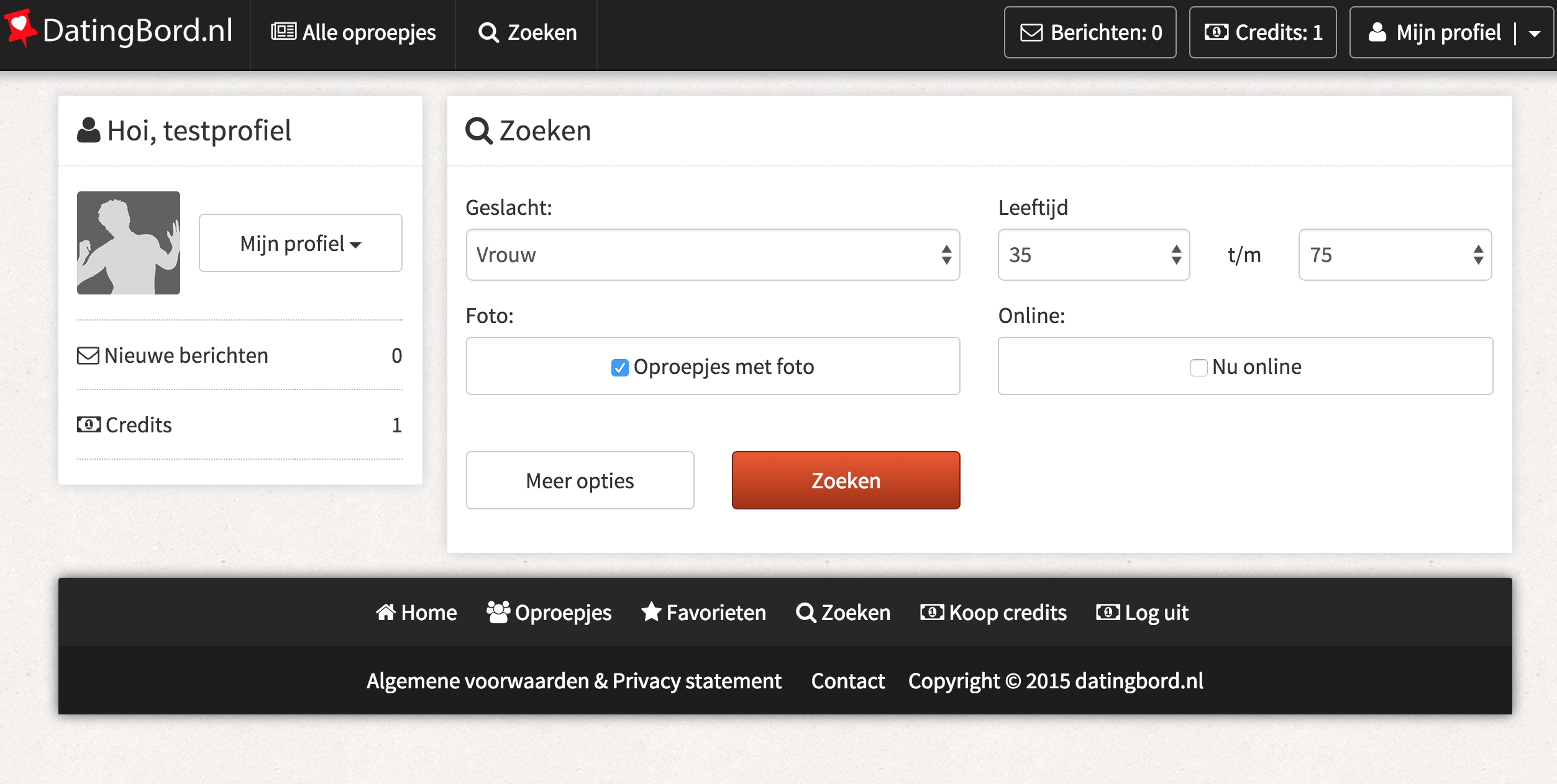Enable the Nu online checkbox

[x=1199, y=367]
